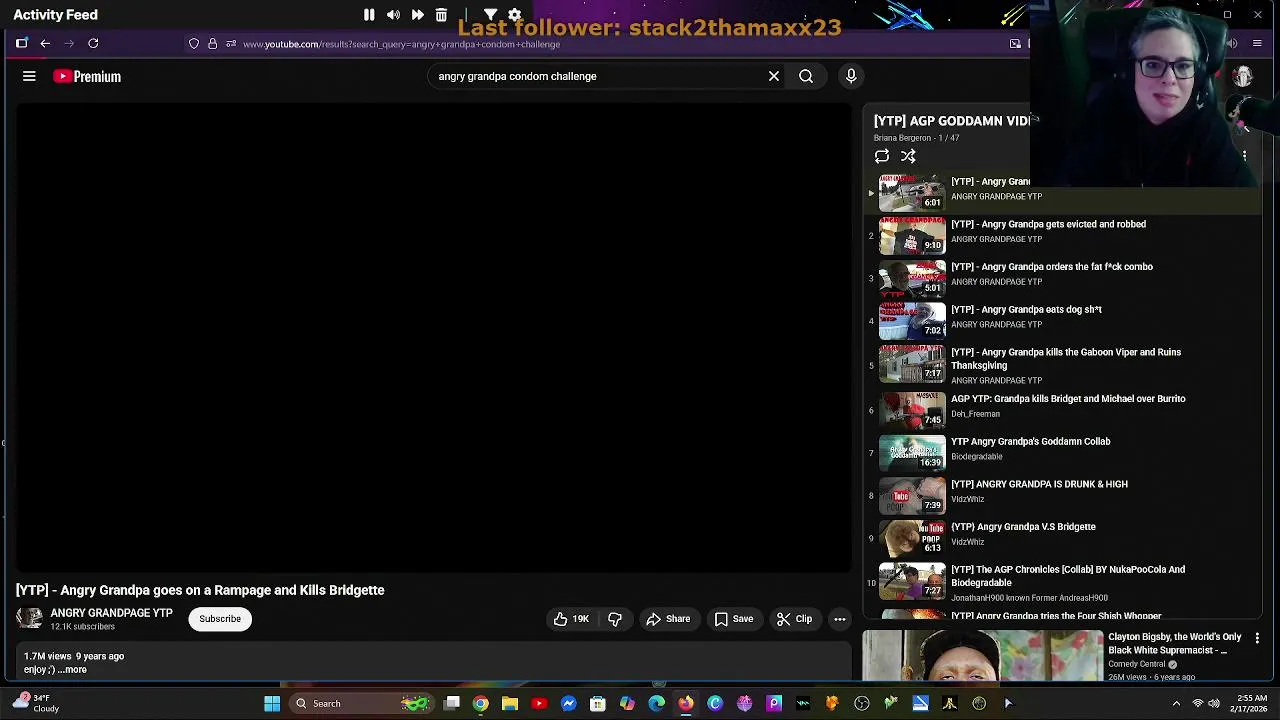Switch to Firefox in taskbar
This screenshot has height=720, width=1280.
coord(686,703)
